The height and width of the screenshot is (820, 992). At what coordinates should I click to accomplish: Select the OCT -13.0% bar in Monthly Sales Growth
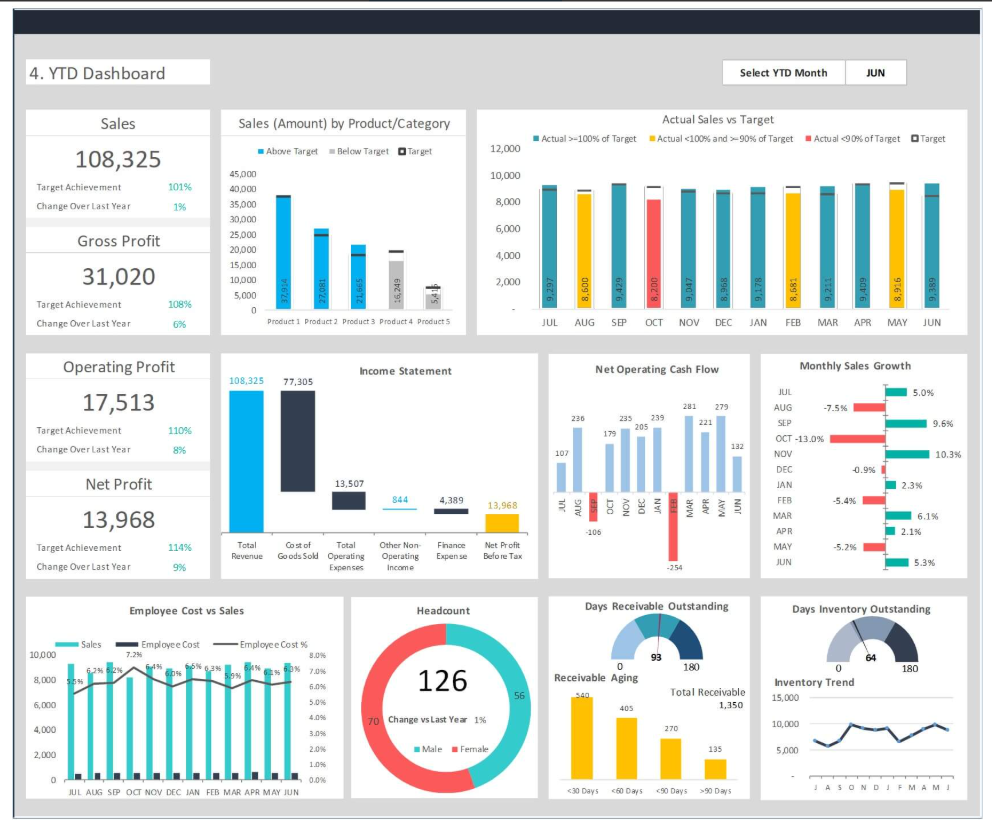tap(856, 439)
